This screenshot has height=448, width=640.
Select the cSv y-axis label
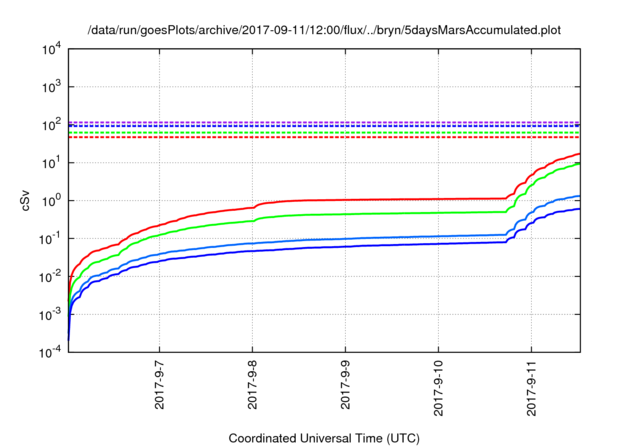[x=26, y=200]
